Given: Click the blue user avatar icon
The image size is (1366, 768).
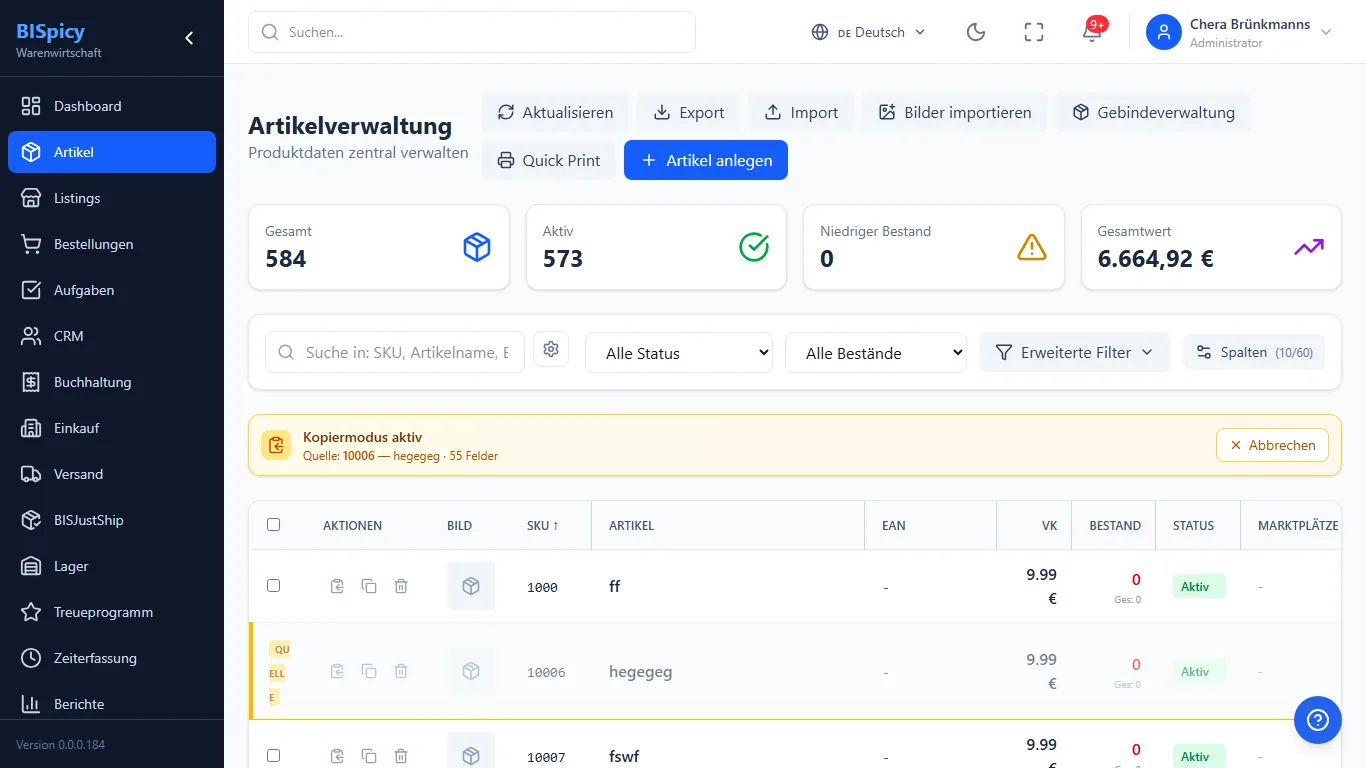Looking at the screenshot, I should tap(1163, 32).
